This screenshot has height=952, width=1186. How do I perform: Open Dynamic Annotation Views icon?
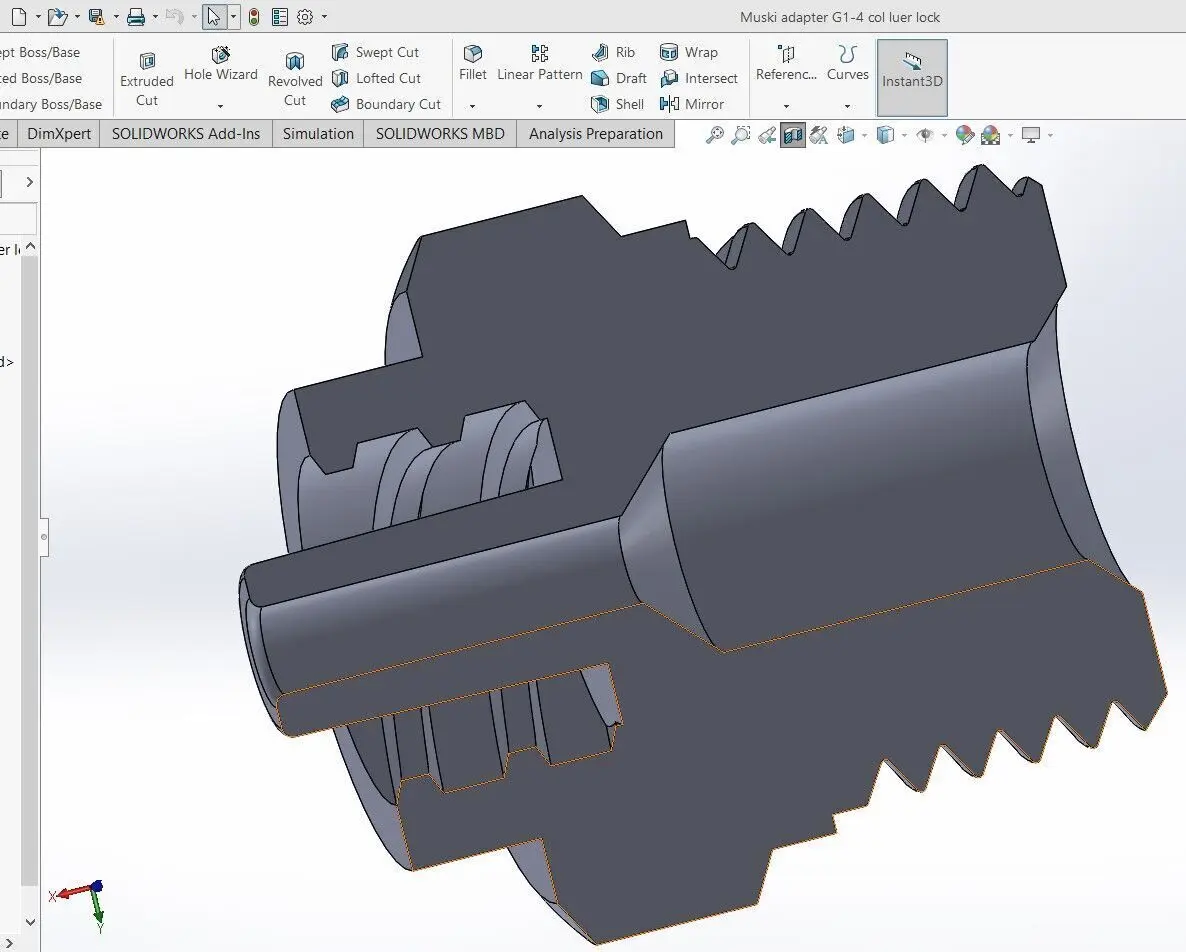tap(818, 135)
